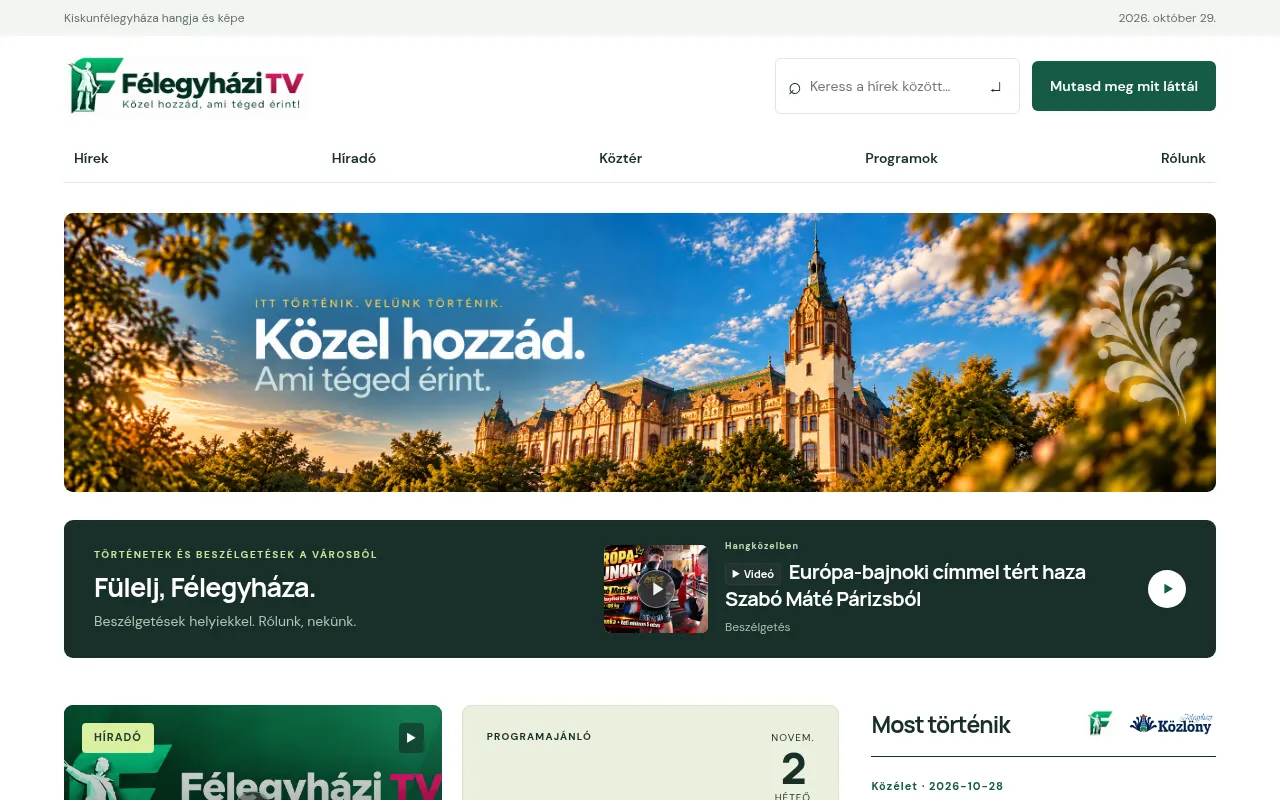Play the Szabó Máté video thumbnail
This screenshot has width=1280, height=800.
(x=656, y=589)
